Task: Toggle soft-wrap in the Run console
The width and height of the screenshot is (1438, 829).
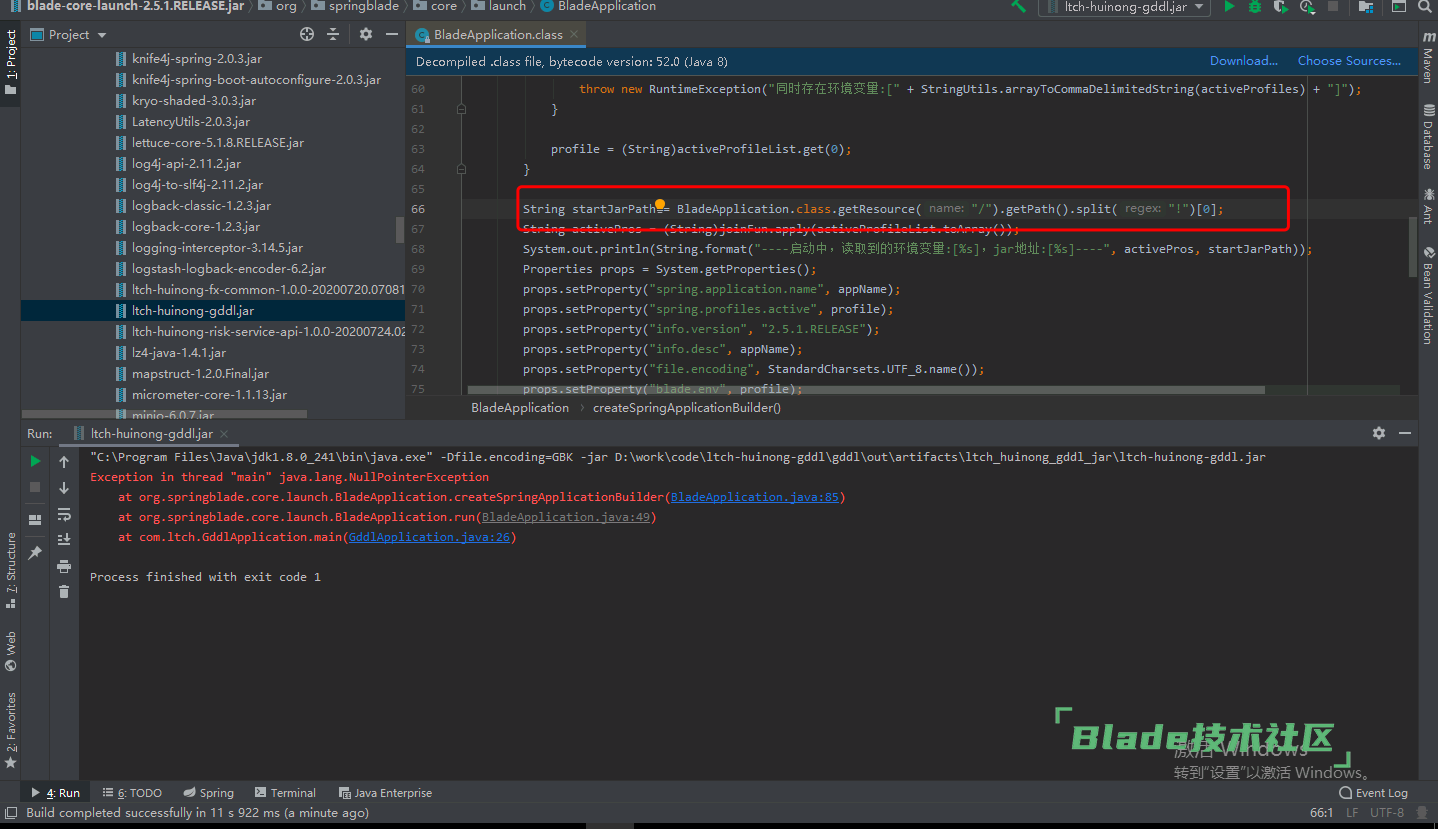Action: tap(64, 514)
